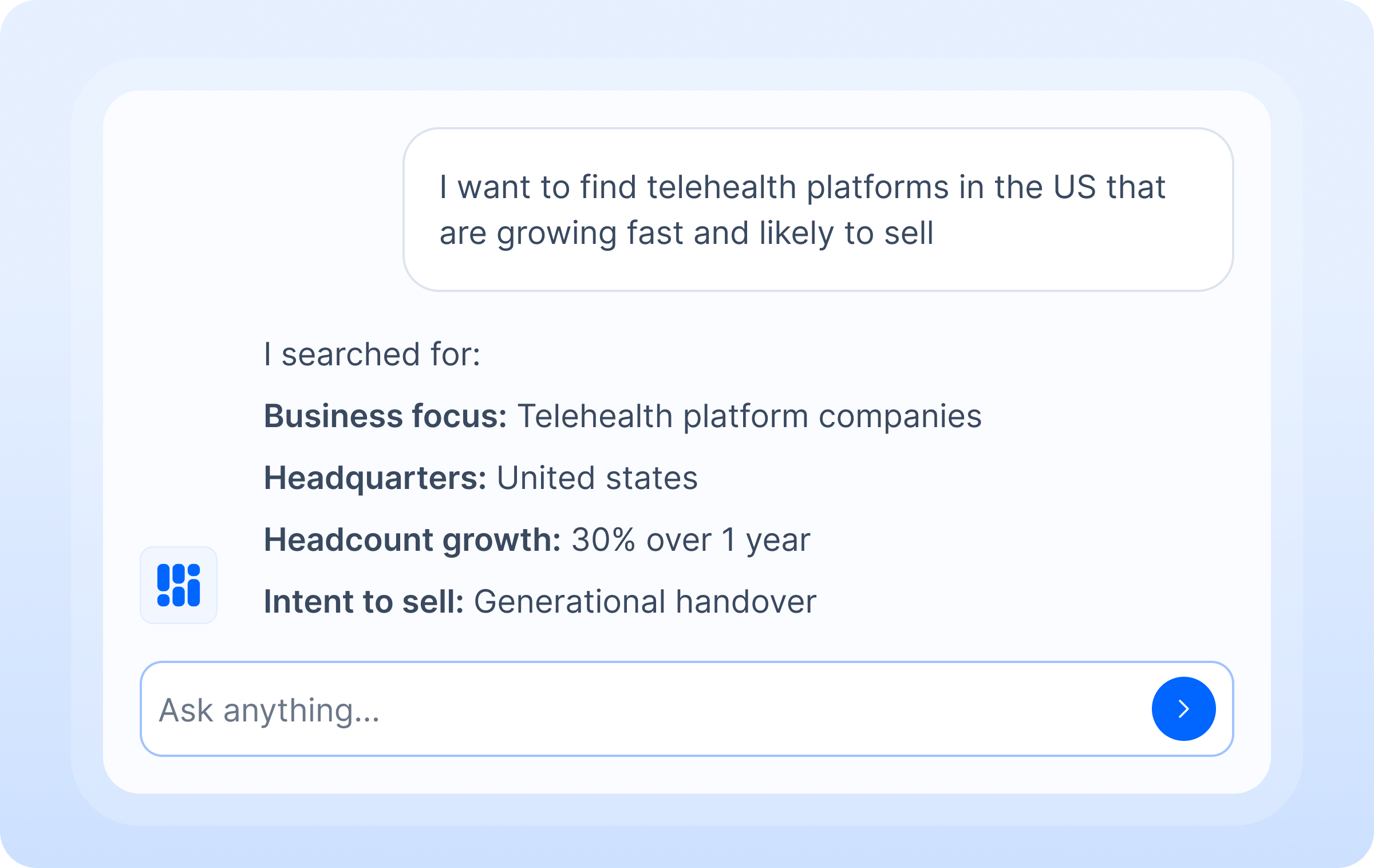
Task: Click the word US in user message
Action: coord(1074,187)
